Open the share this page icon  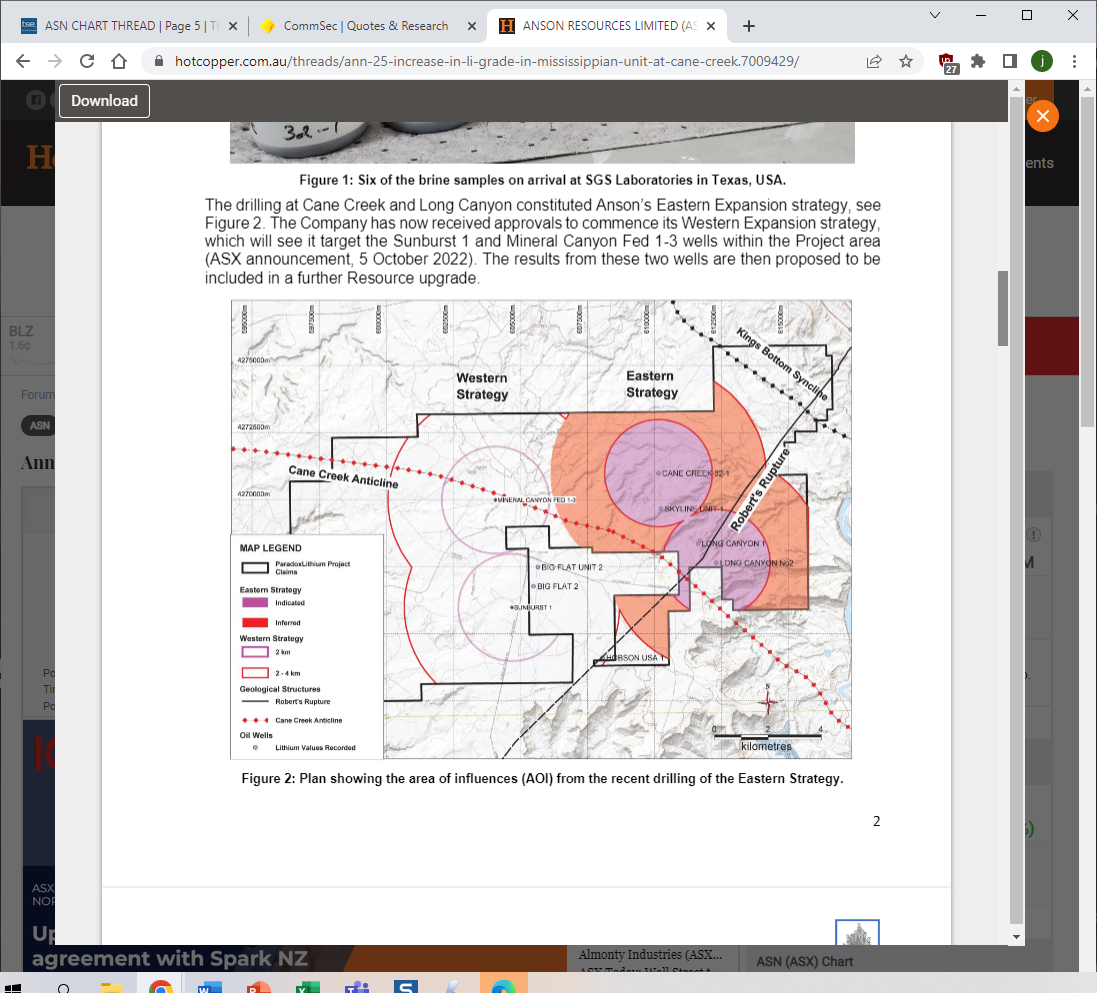[874, 61]
